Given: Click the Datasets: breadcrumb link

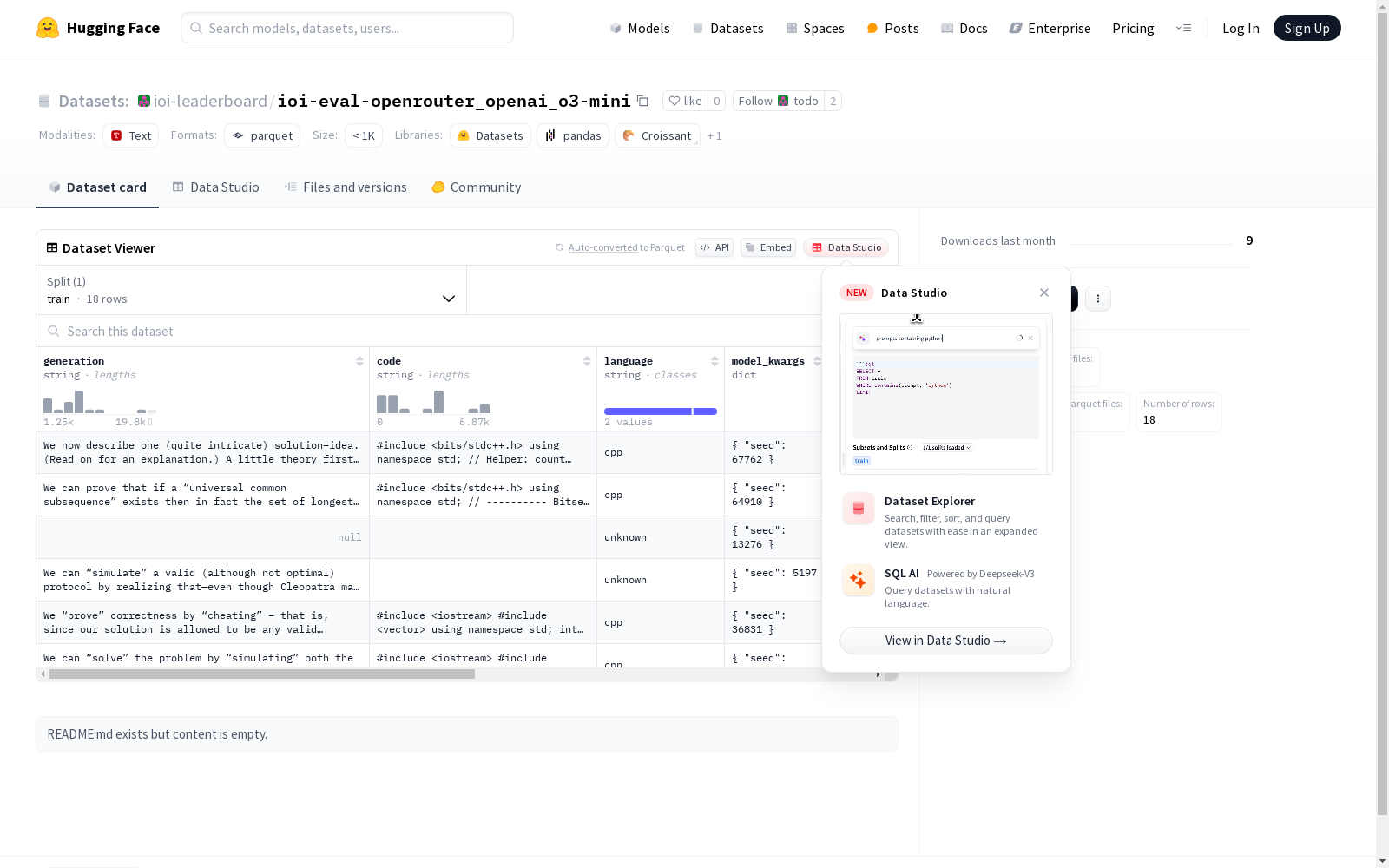Looking at the screenshot, I should [94, 101].
